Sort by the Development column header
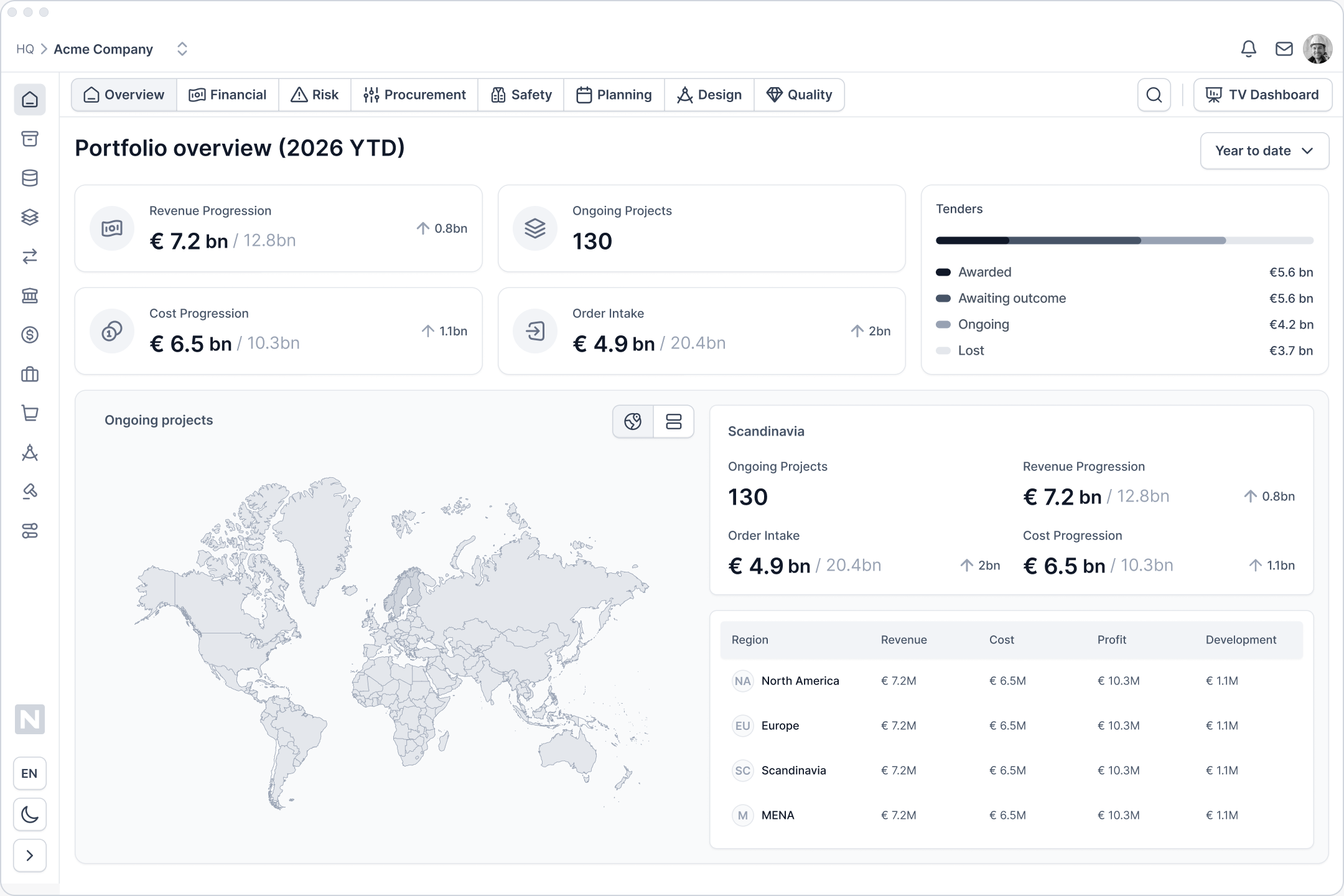 [1241, 640]
